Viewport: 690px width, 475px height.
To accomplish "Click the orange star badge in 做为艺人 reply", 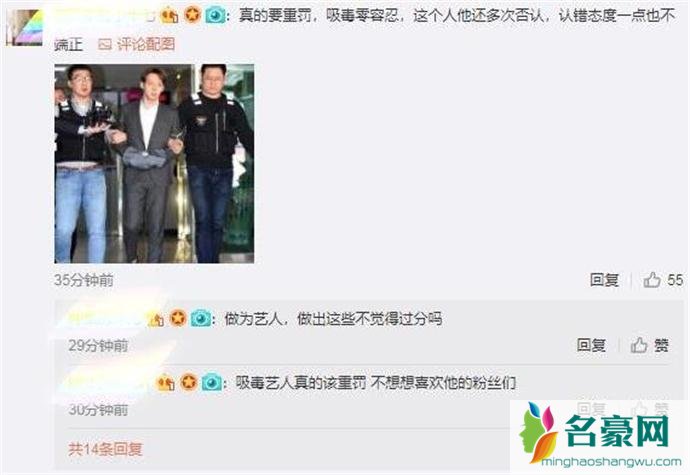I will point(178,318).
